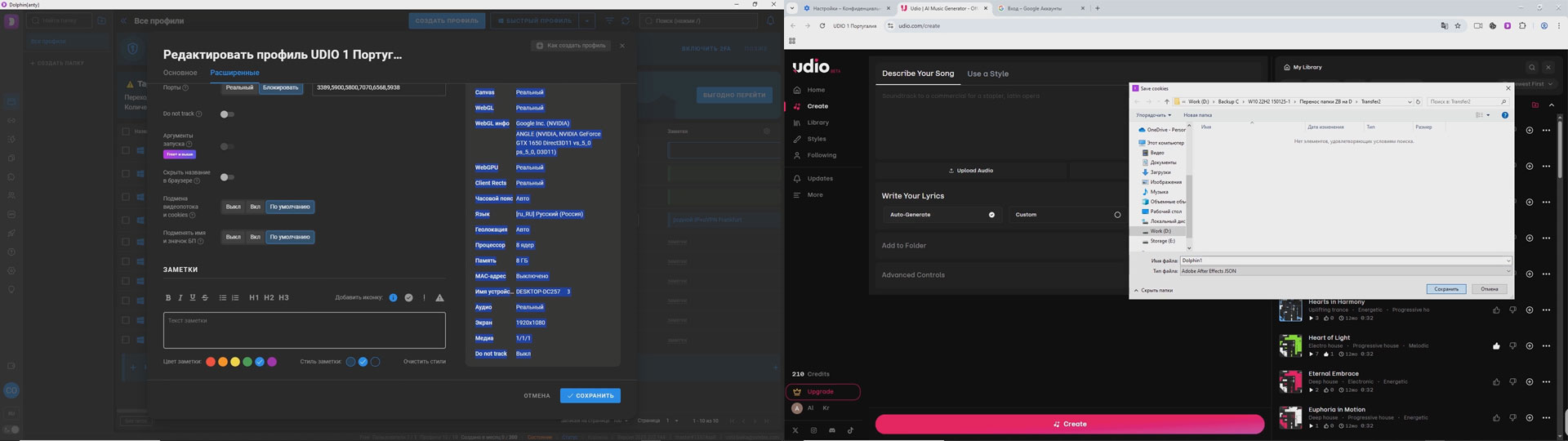Toggle the Do not track switch
Screen dimensions: 1568x441
click(x=227, y=114)
